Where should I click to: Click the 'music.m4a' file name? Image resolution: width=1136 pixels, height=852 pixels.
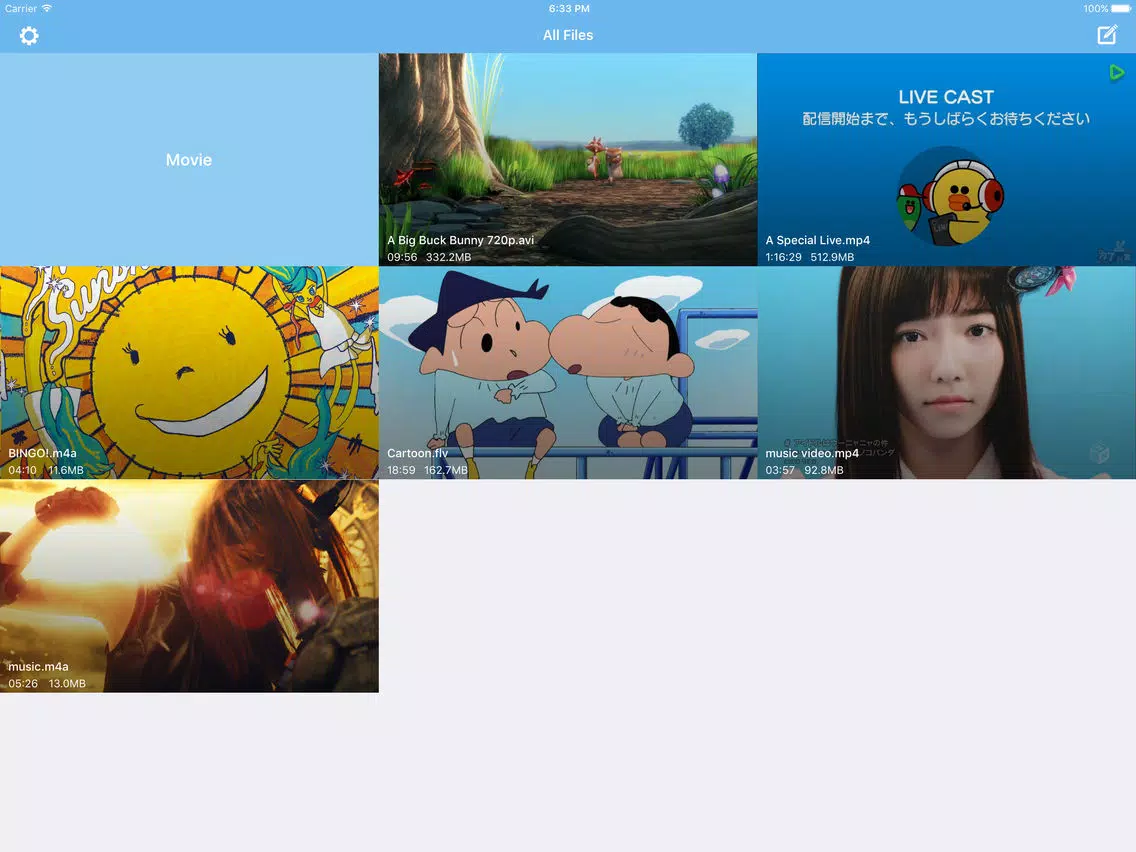pyautogui.click(x=38, y=667)
